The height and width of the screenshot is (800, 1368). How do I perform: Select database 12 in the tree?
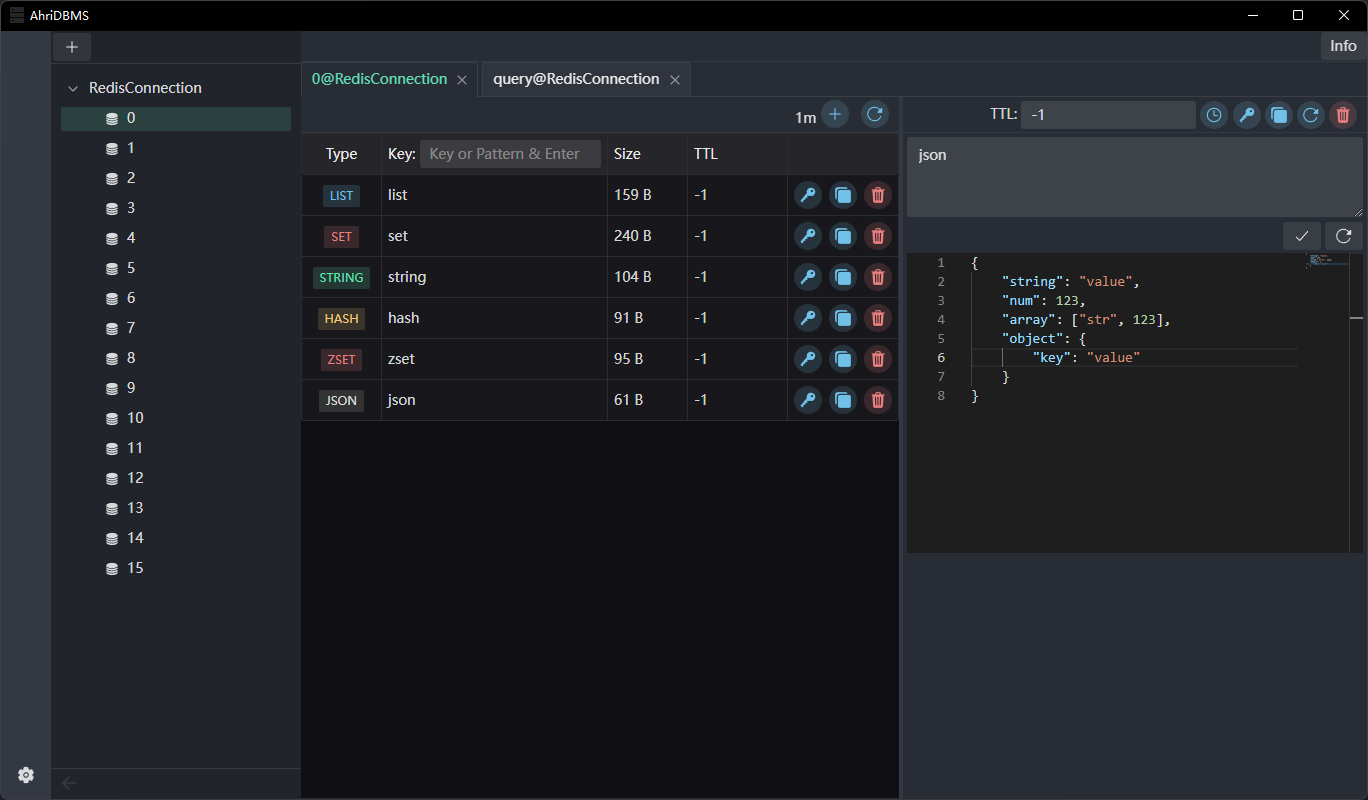(x=176, y=478)
